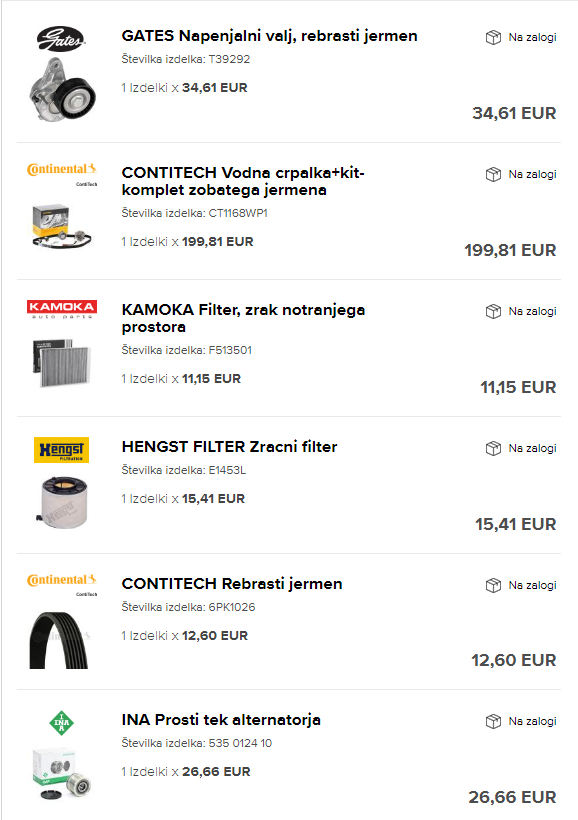Click the stock box icon for INA alternator pulley
The image size is (578, 820).
click(493, 722)
